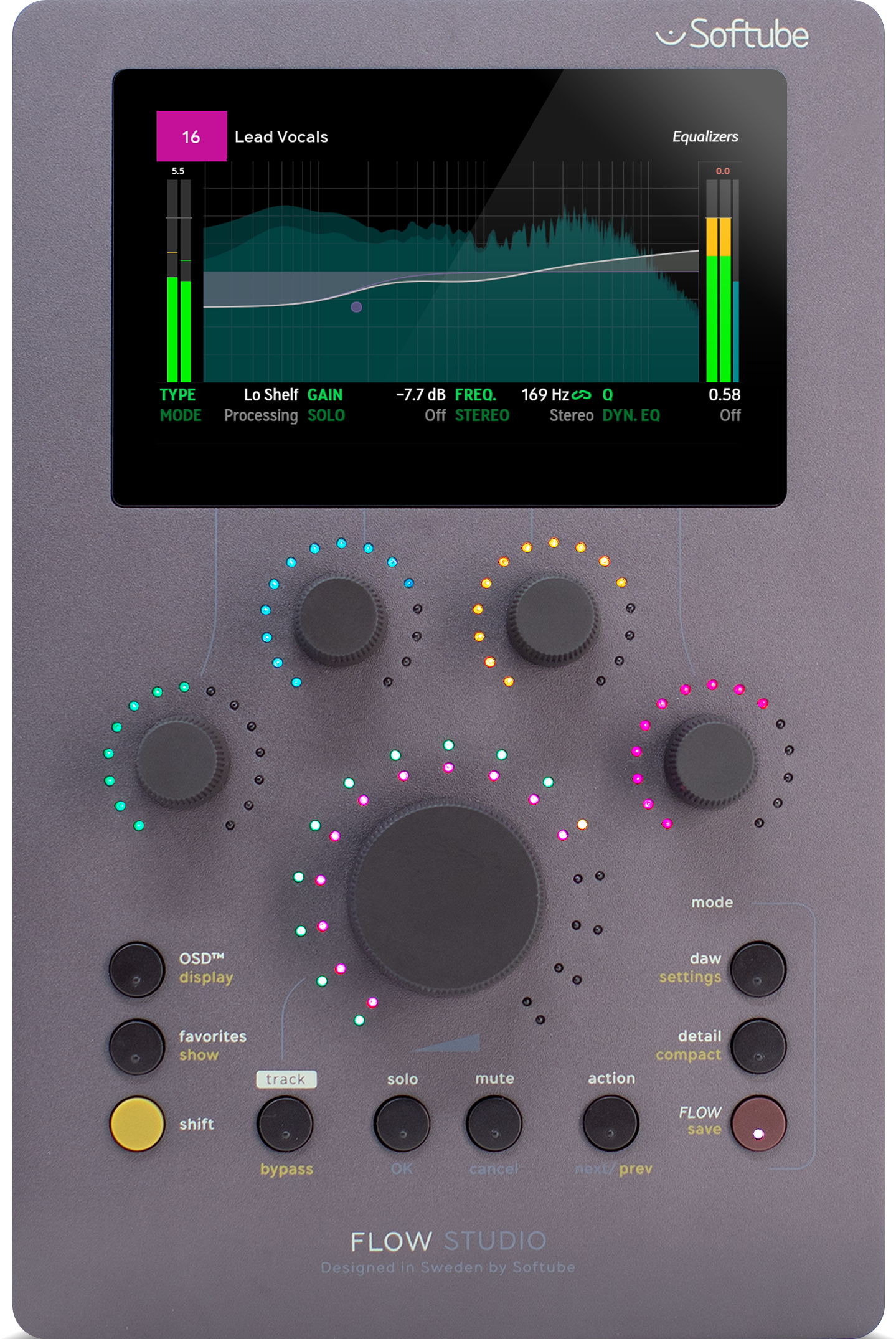Click the Processing mode value
This screenshot has width=896, height=1339.
(261, 415)
